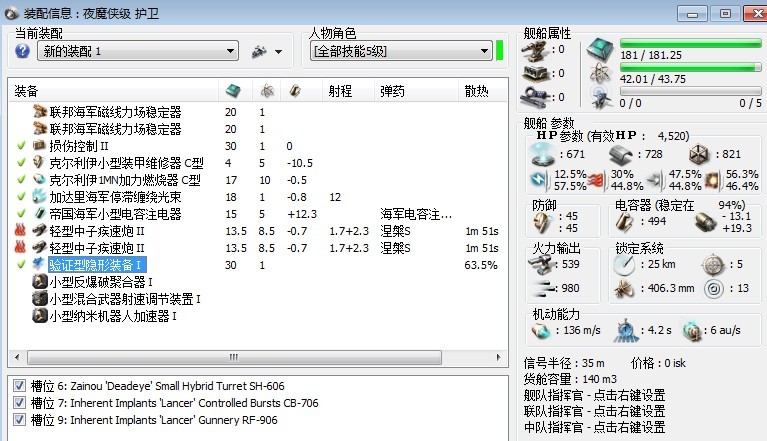Viewport: 767px width, 441px height.
Task: Click 联队指挥官 - 点击右键设置
Action: tap(594, 411)
